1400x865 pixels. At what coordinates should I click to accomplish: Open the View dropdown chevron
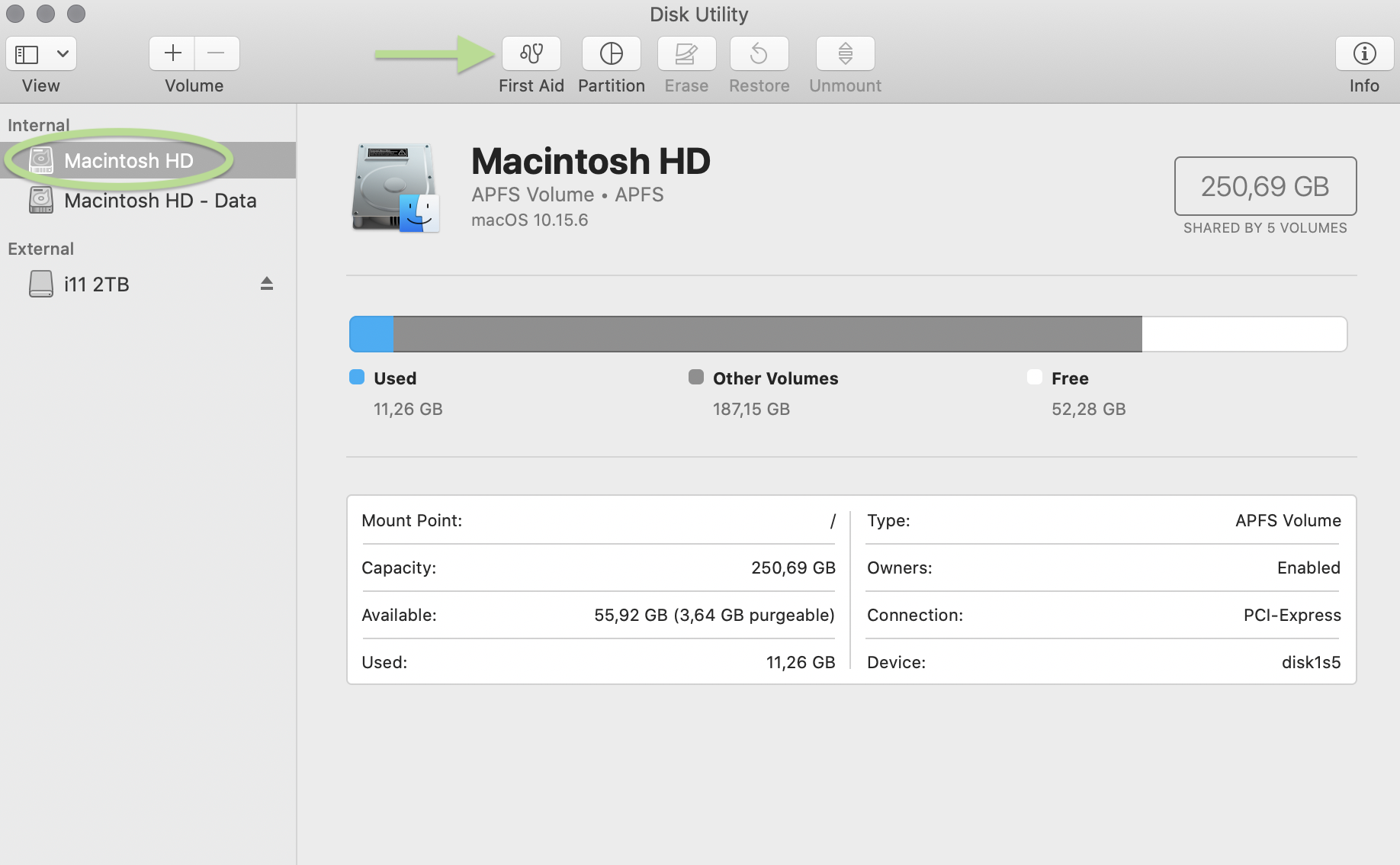click(x=63, y=54)
